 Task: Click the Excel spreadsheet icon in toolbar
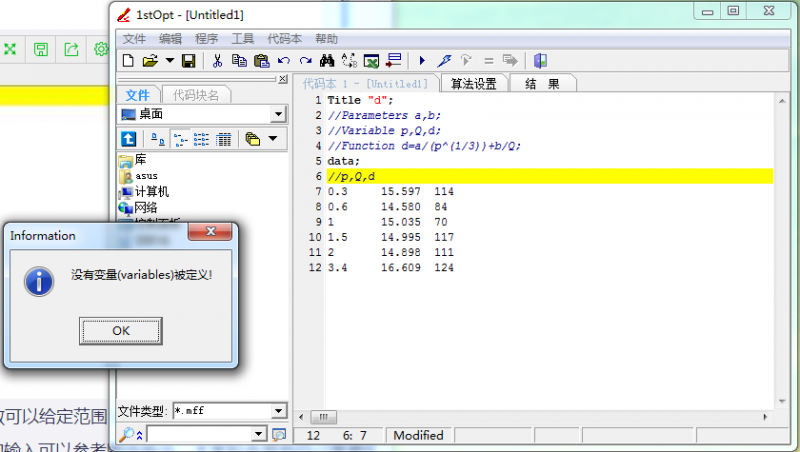[371, 61]
